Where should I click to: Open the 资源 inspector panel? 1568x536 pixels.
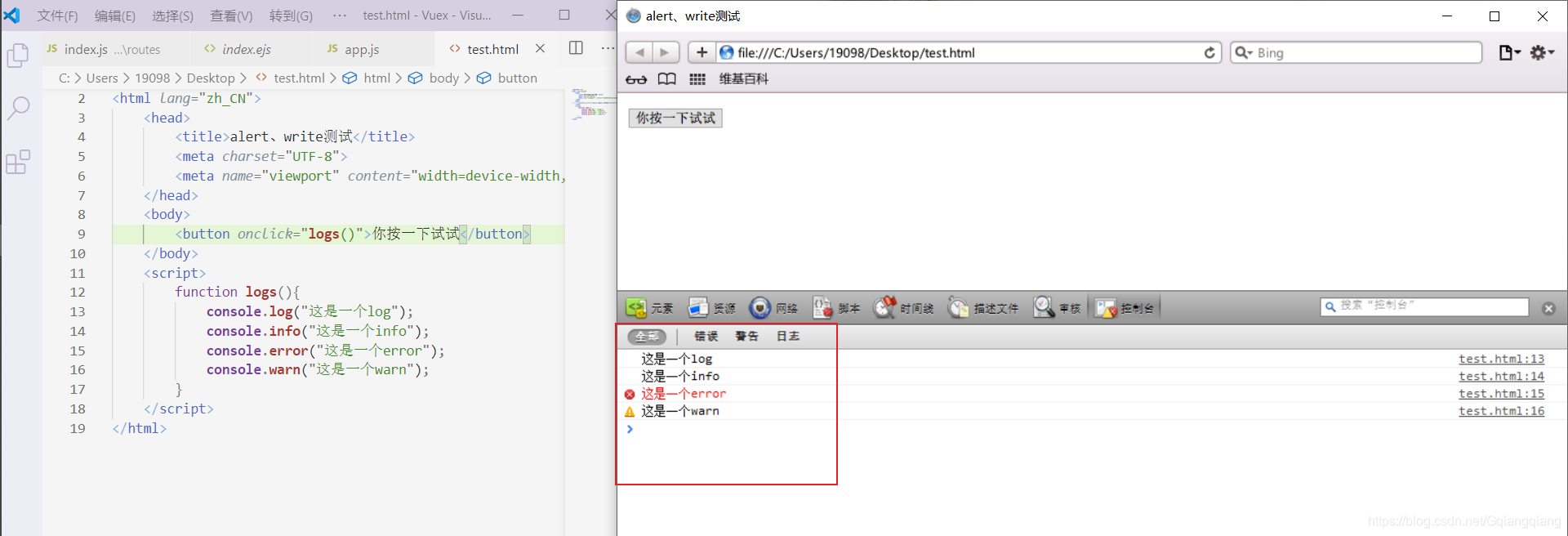pyautogui.click(x=711, y=308)
